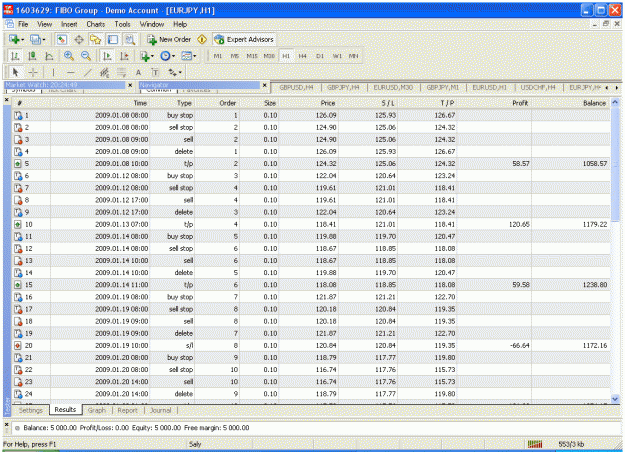Viewport: 625px width, 452px height.
Task: Select the Trendline drawing tool
Action: (x=88, y=73)
